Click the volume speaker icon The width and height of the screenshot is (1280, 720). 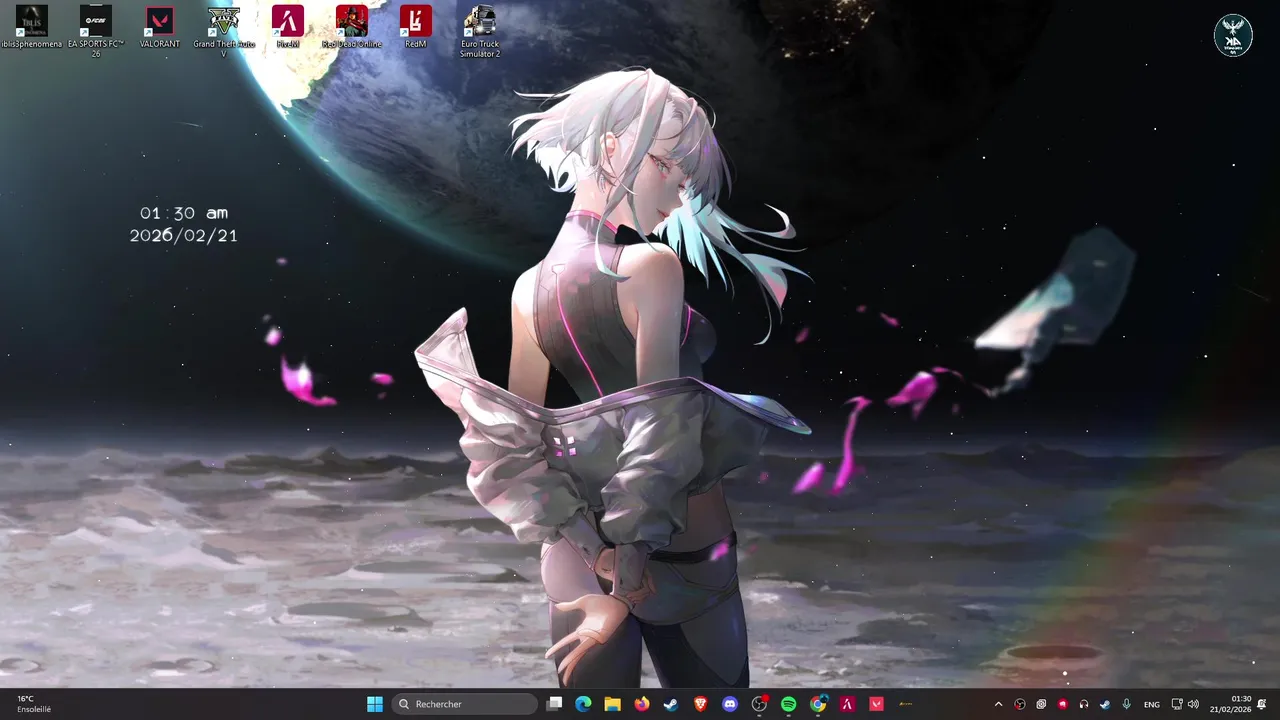1193,704
